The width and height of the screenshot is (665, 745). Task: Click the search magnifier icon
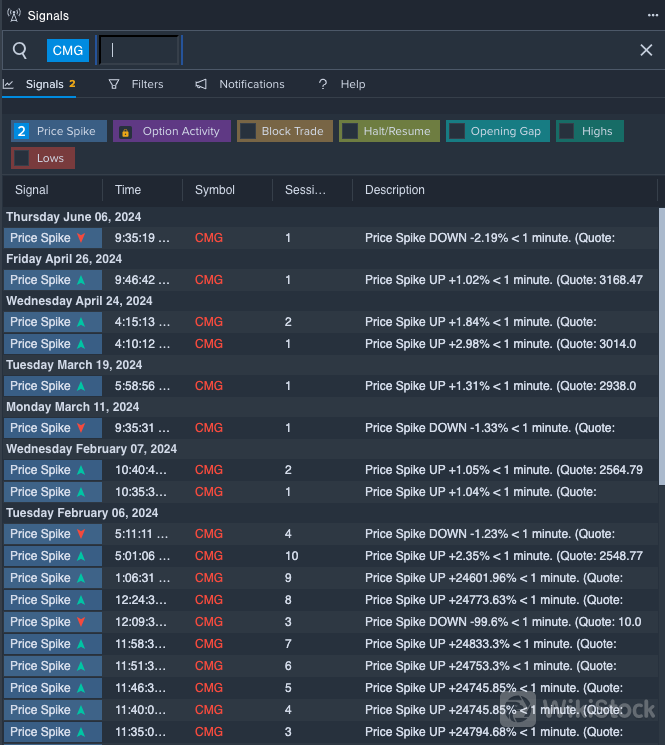click(20, 50)
